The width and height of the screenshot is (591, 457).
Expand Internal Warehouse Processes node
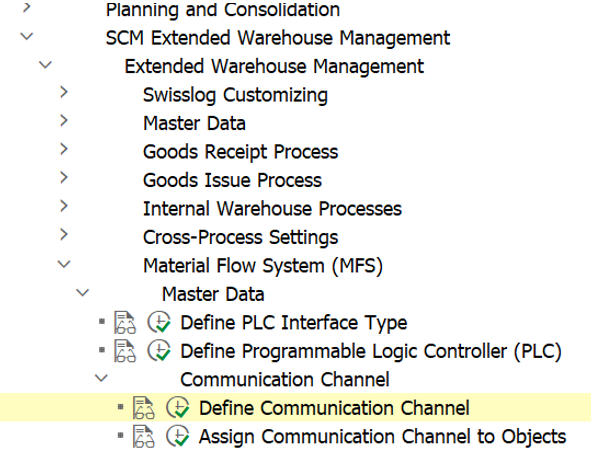coord(64,206)
